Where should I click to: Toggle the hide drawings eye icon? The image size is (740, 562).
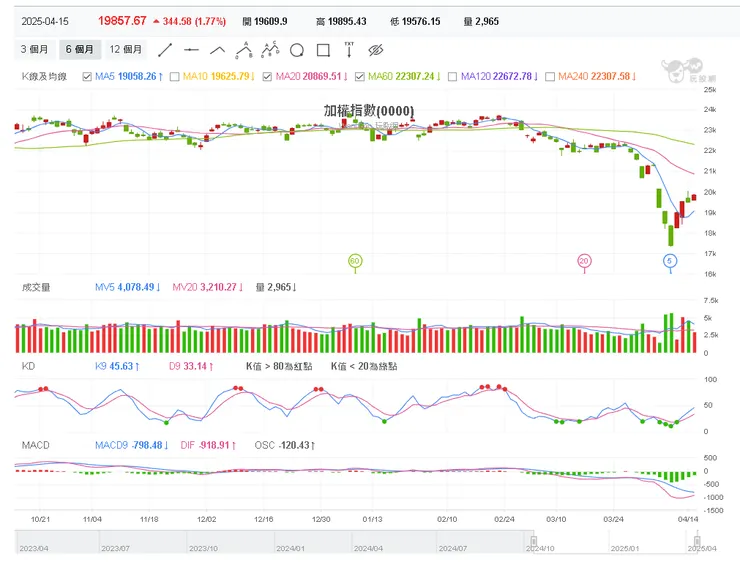376,50
